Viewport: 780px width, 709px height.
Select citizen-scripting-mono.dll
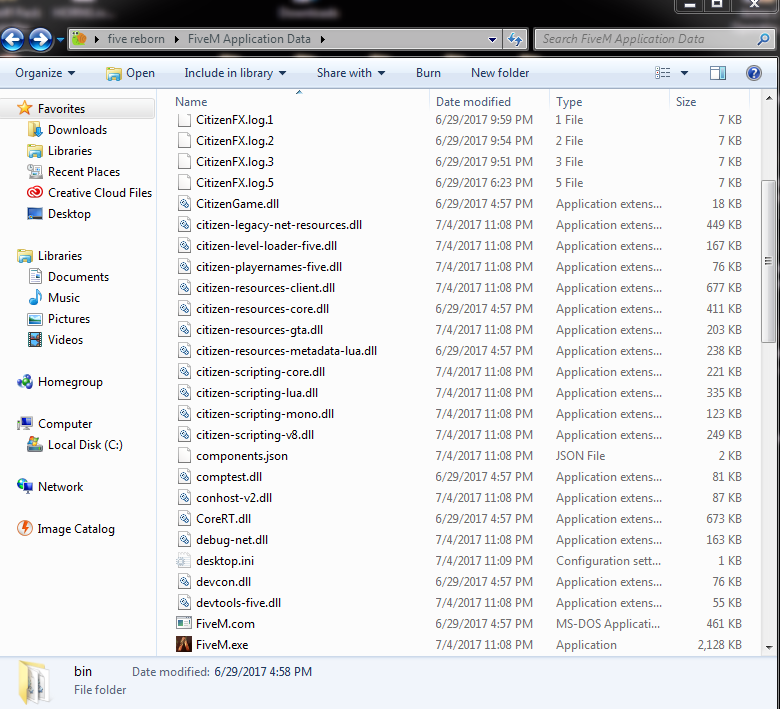(265, 414)
